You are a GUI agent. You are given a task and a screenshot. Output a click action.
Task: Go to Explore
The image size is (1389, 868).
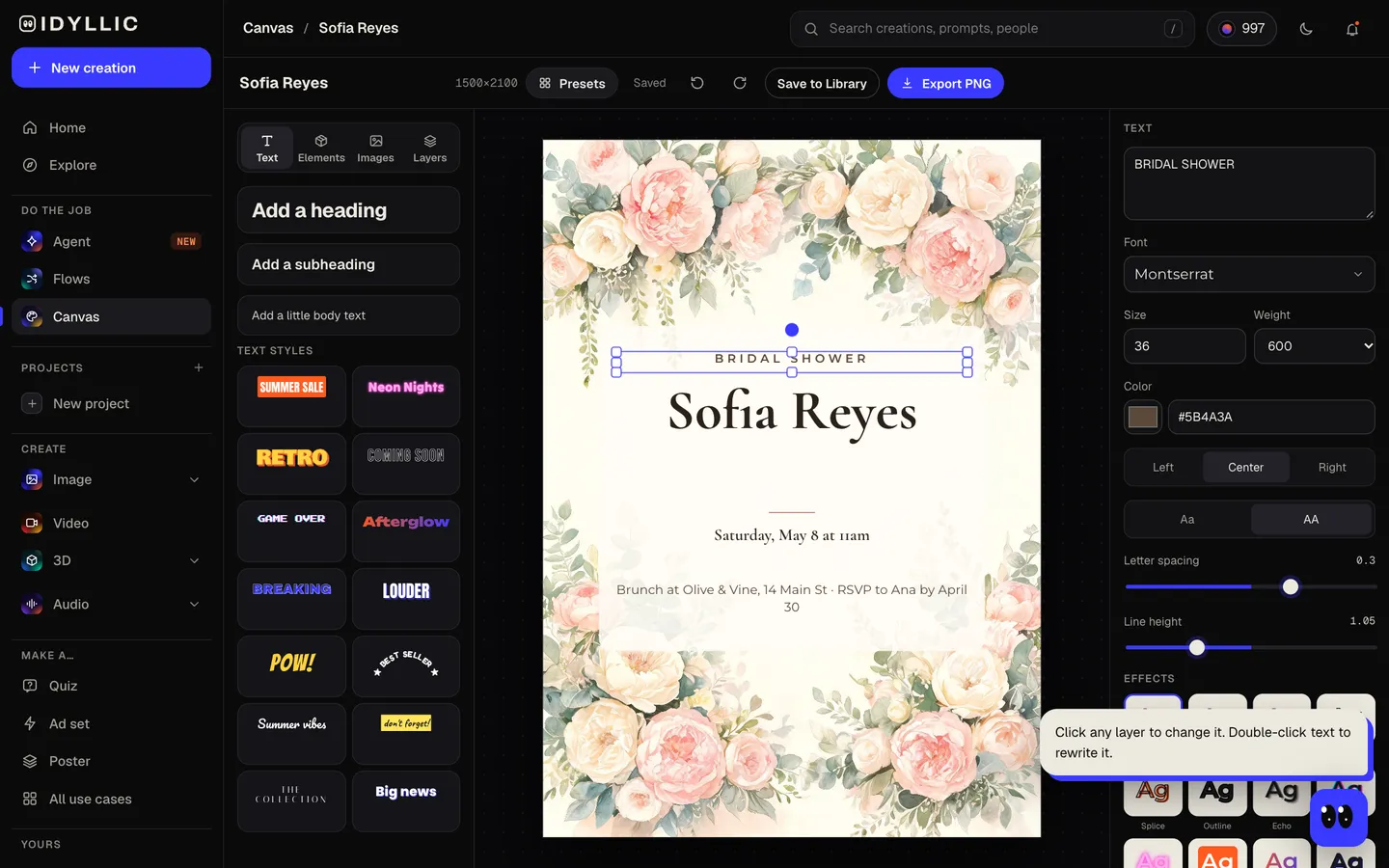click(x=111, y=165)
